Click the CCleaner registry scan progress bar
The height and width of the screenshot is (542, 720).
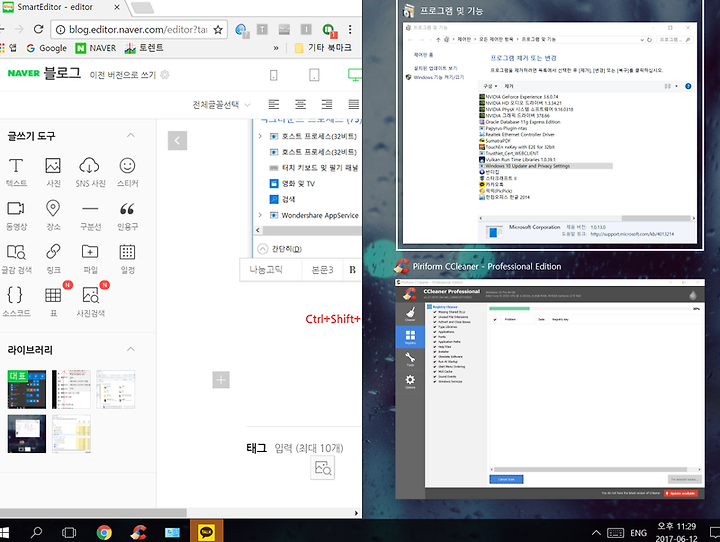[591, 309]
